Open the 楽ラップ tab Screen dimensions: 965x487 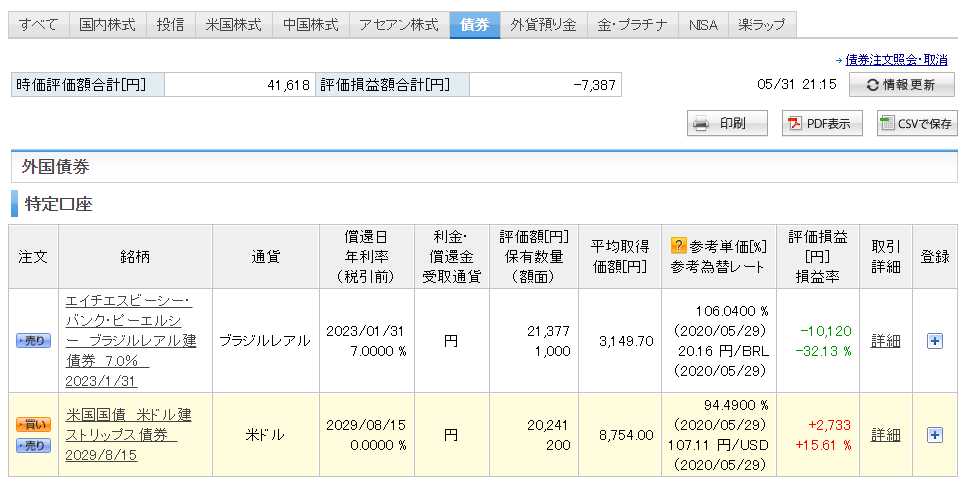click(762, 25)
